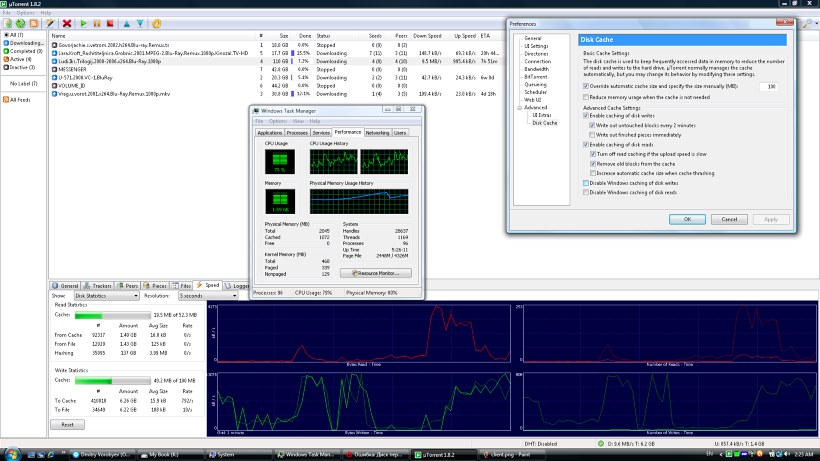This screenshot has height=461, width=820.
Task: Click the Add Torrent toolbar icon
Action: coord(8,22)
